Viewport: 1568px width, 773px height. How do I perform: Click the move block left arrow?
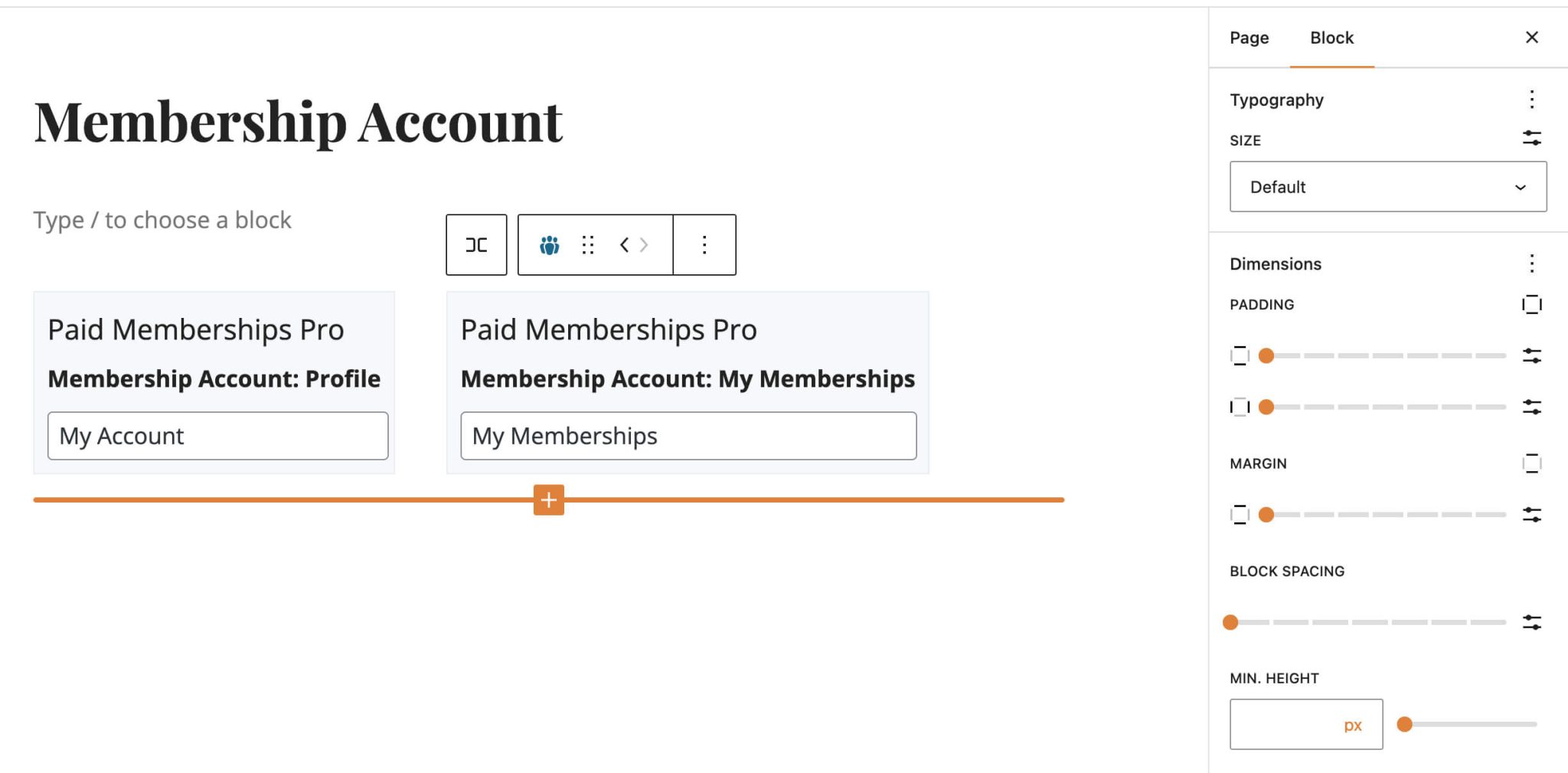[x=622, y=244]
